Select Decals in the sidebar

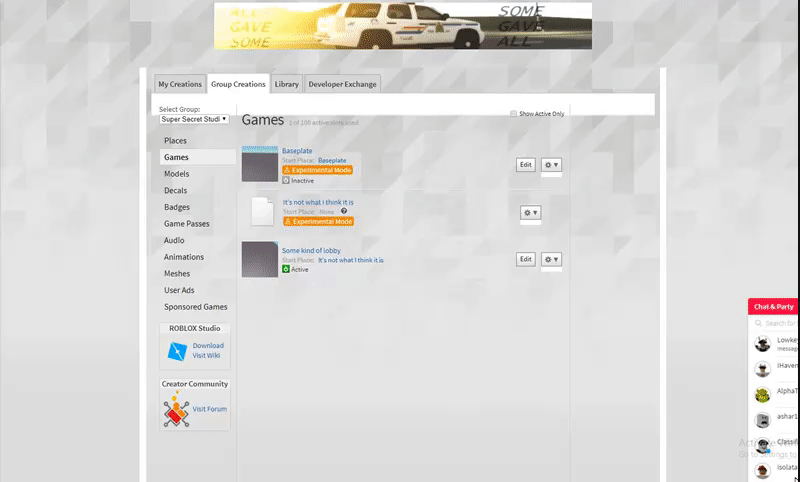pos(176,190)
